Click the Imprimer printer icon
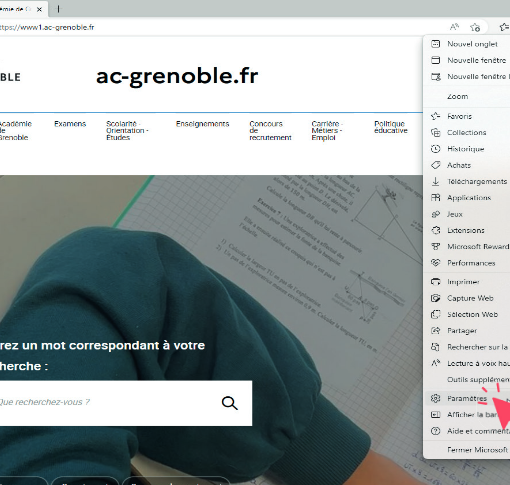510x485 pixels. click(436, 282)
